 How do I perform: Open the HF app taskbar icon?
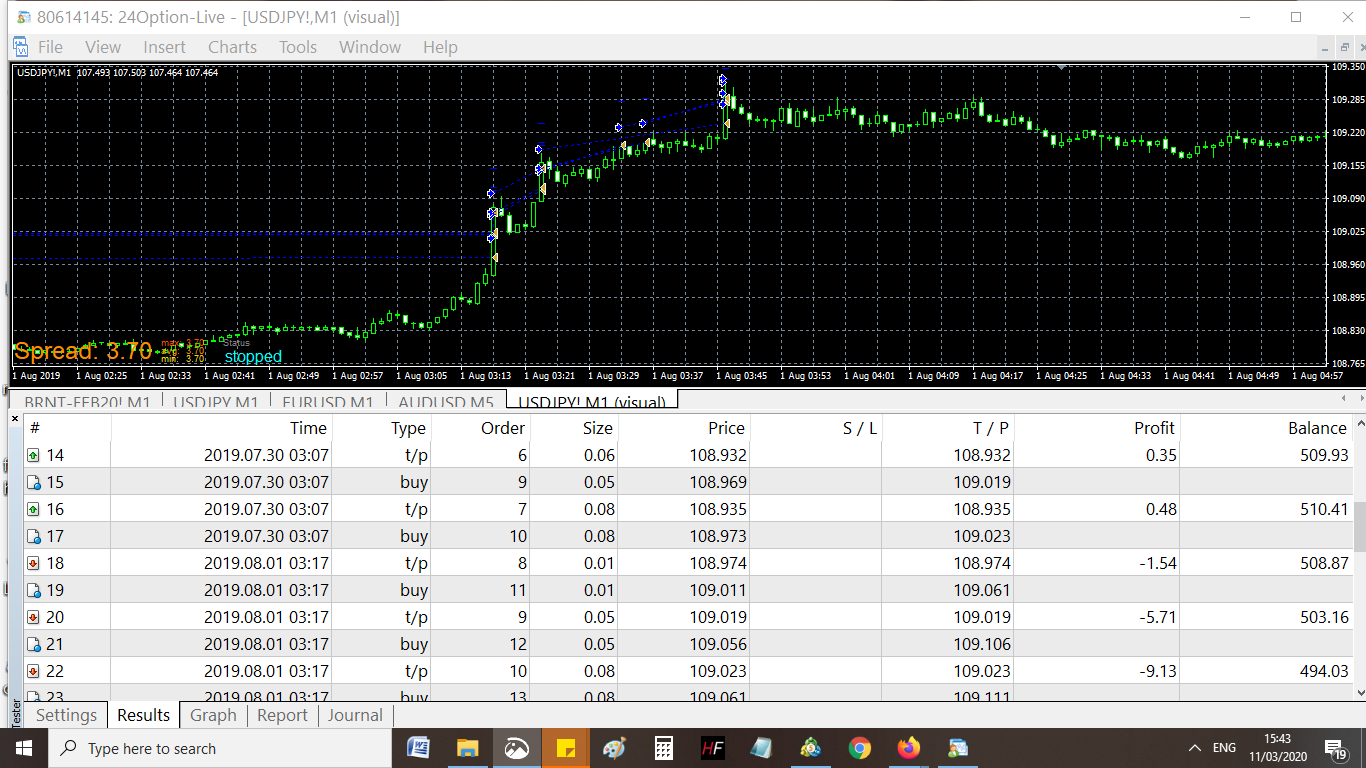(x=712, y=748)
